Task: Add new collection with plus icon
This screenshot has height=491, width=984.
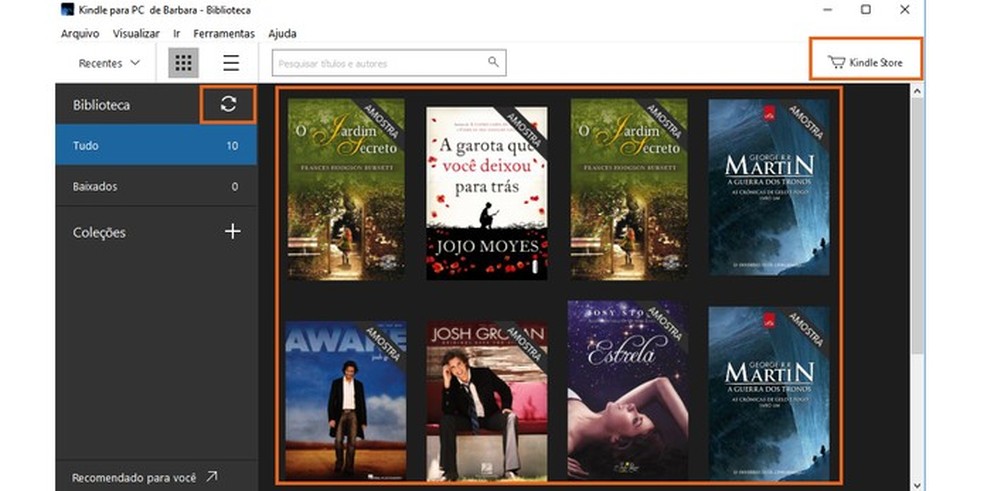Action: tap(233, 232)
